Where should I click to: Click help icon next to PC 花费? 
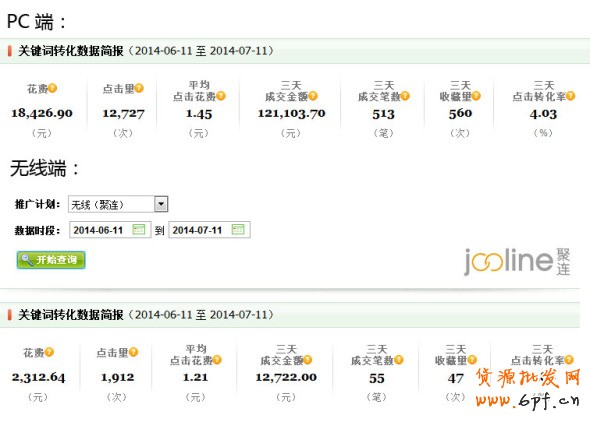52,88
